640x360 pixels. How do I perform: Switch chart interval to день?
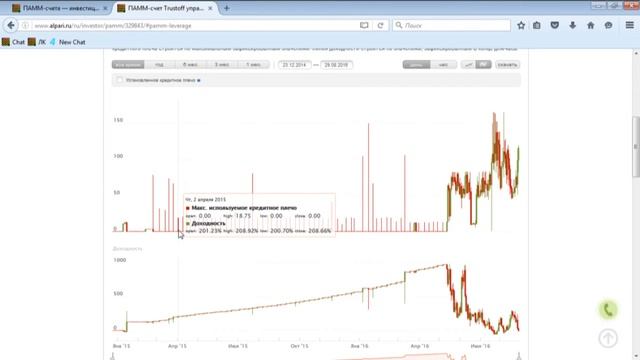pyautogui.click(x=416, y=64)
